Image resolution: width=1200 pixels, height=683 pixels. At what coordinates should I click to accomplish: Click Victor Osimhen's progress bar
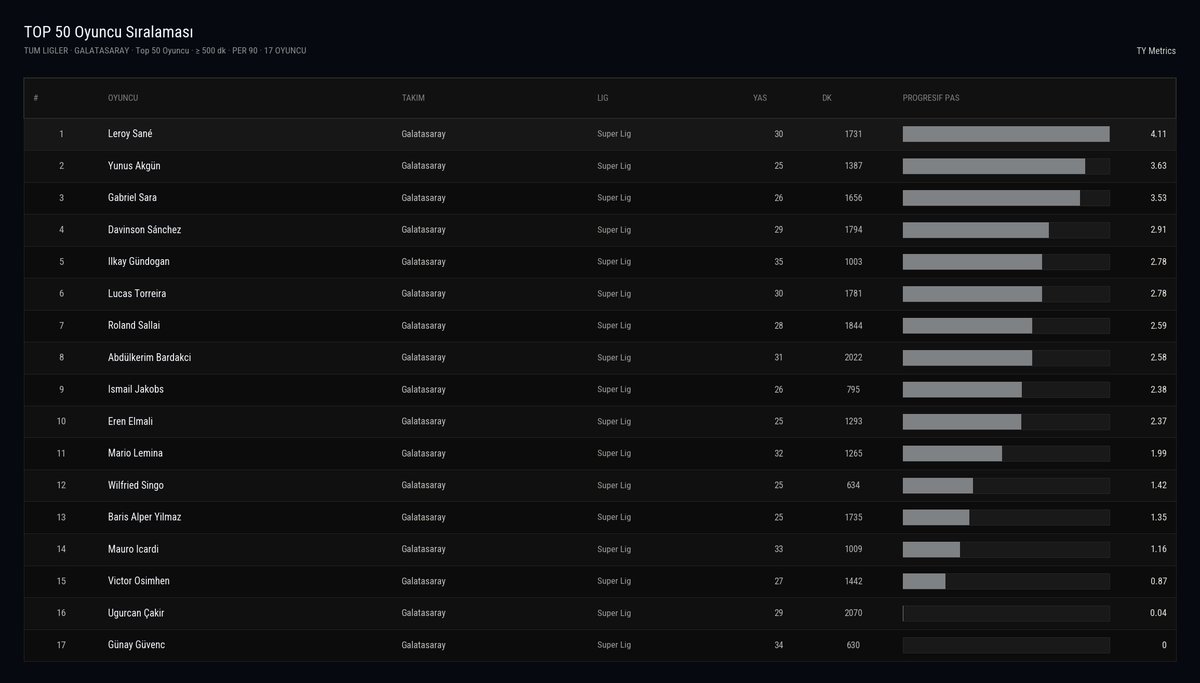(x=1006, y=582)
